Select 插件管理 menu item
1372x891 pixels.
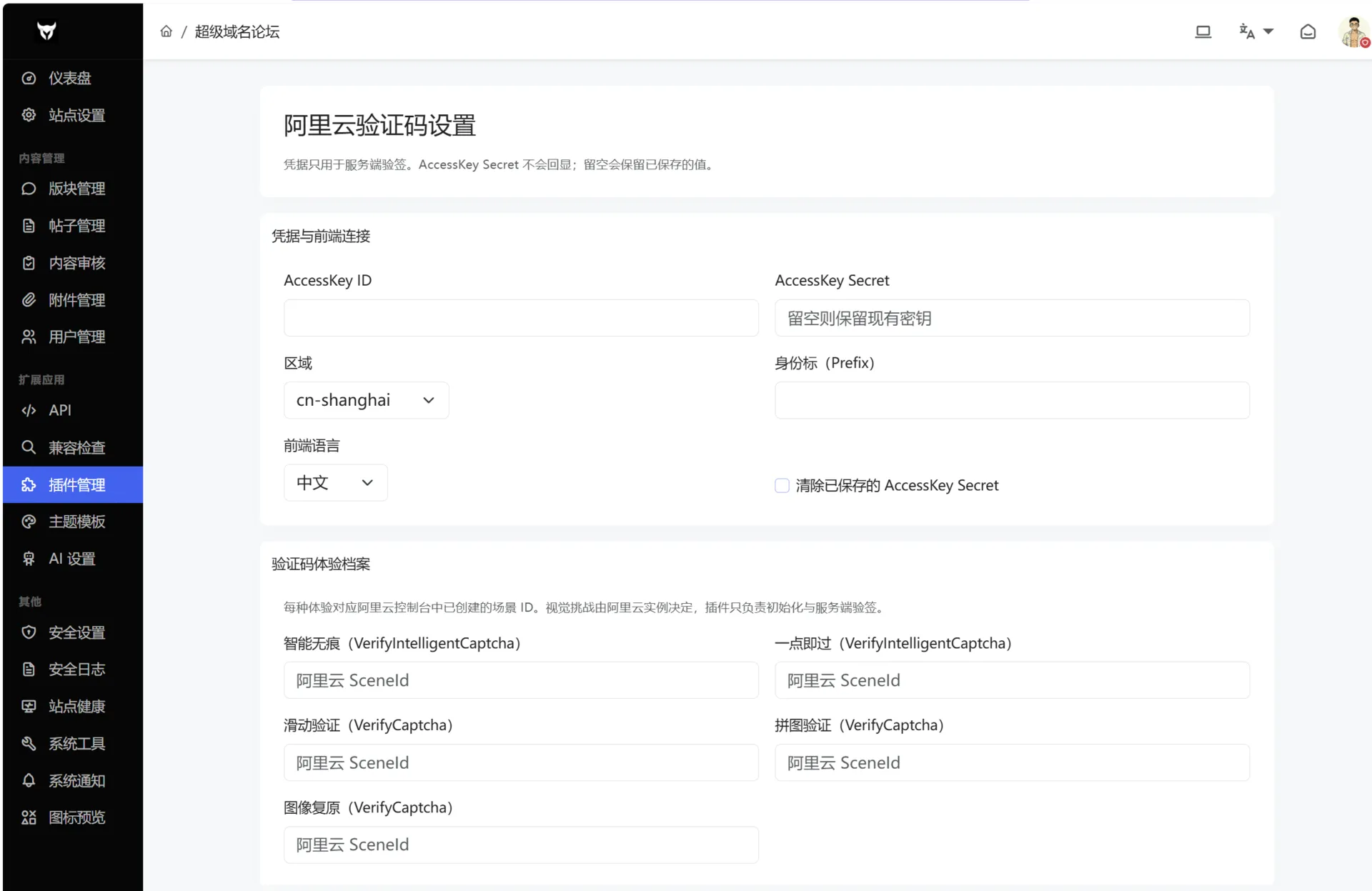[x=73, y=484]
